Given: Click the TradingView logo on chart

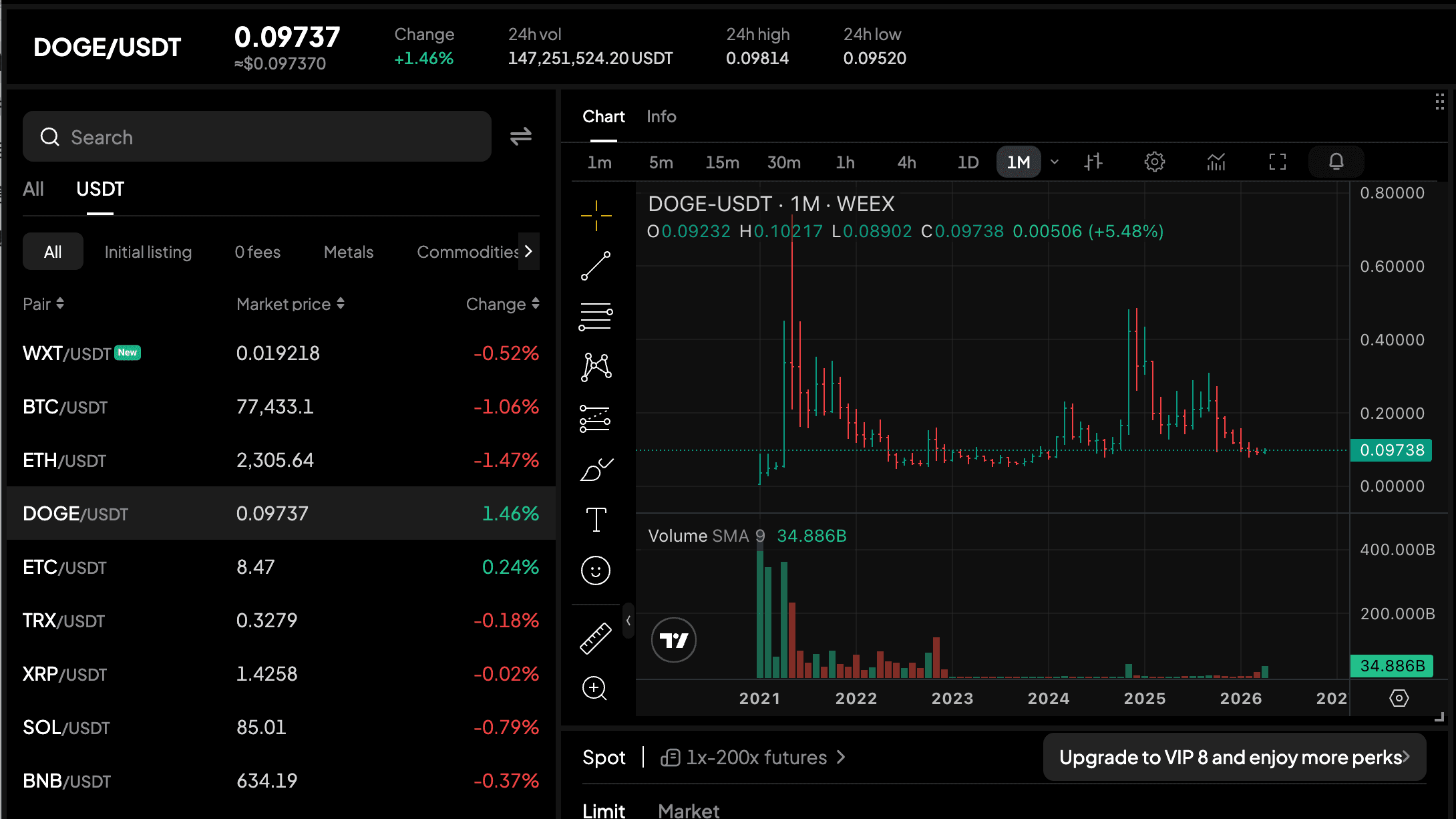Looking at the screenshot, I should (x=674, y=640).
